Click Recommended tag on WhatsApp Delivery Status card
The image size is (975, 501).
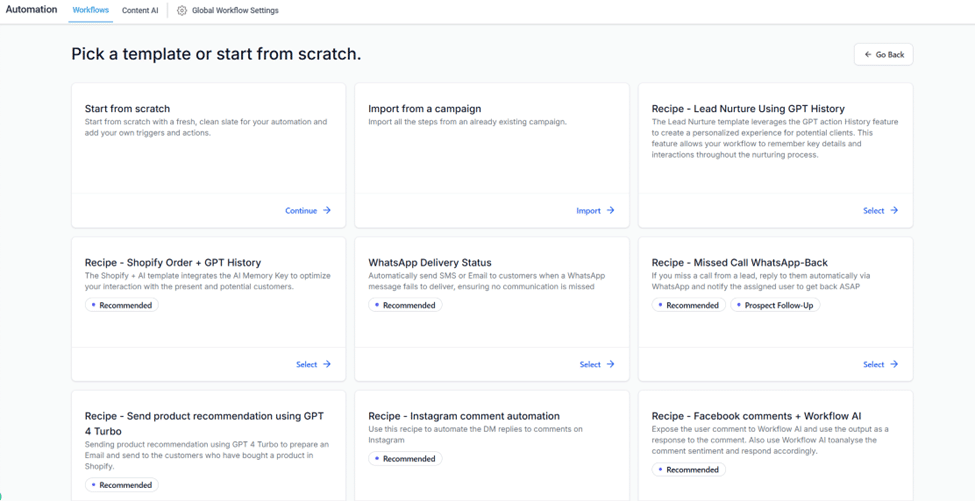[x=405, y=305]
